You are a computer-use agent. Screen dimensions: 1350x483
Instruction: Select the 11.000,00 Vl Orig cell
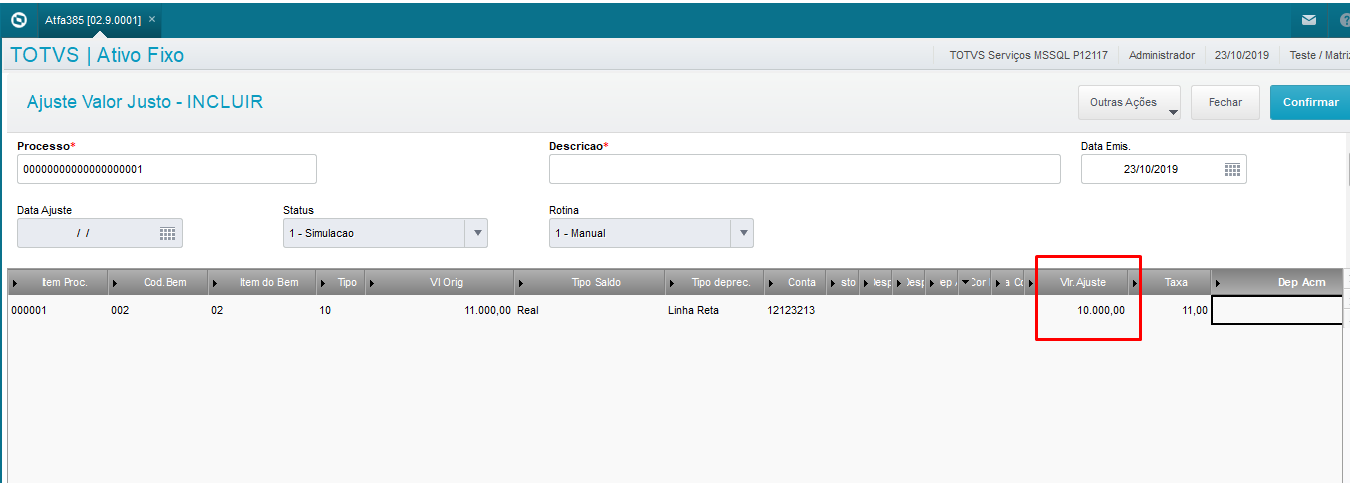click(440, 310)
